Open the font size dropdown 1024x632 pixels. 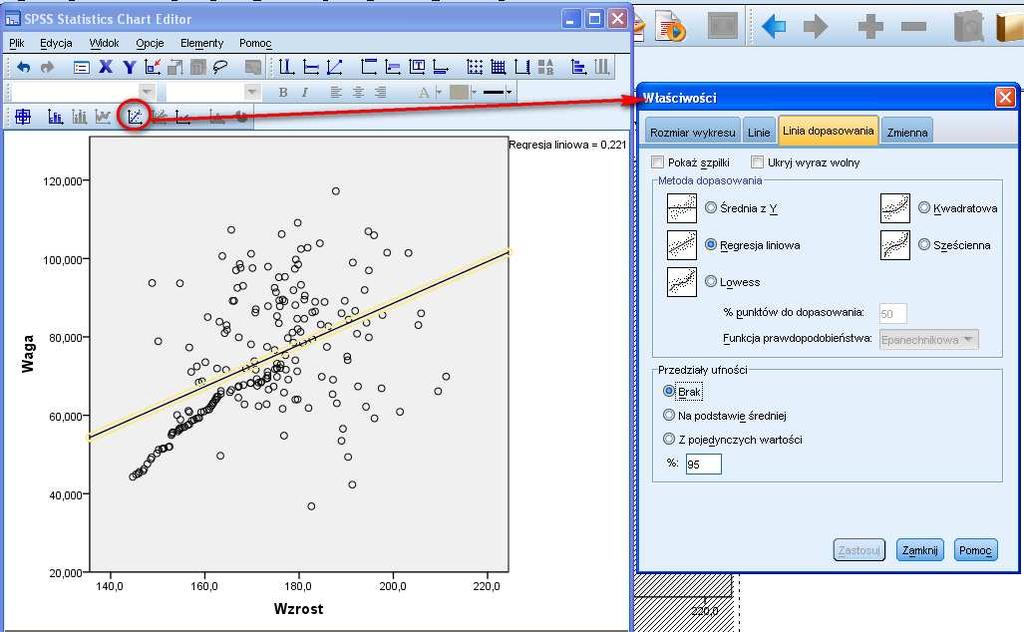(252, 93)
